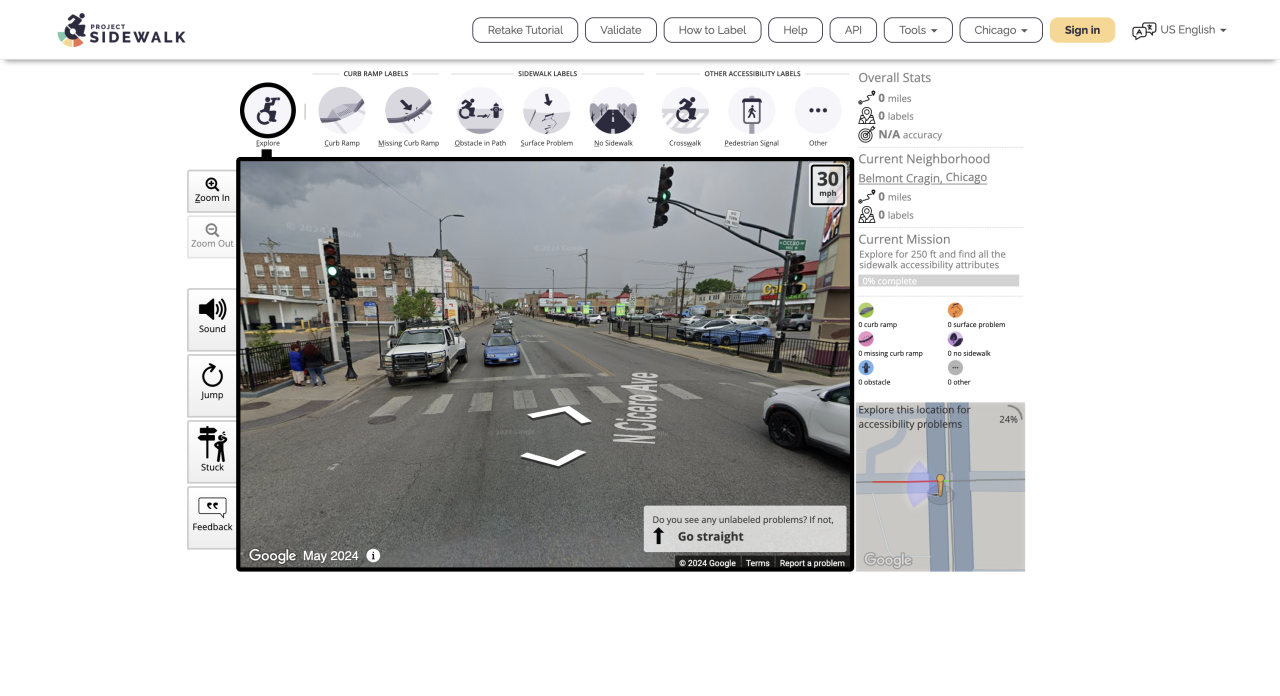Image resolution: width=1280 pixels, height=696 pixels.
Task: Click the Overall Stats heading
Action: [894, 77]
